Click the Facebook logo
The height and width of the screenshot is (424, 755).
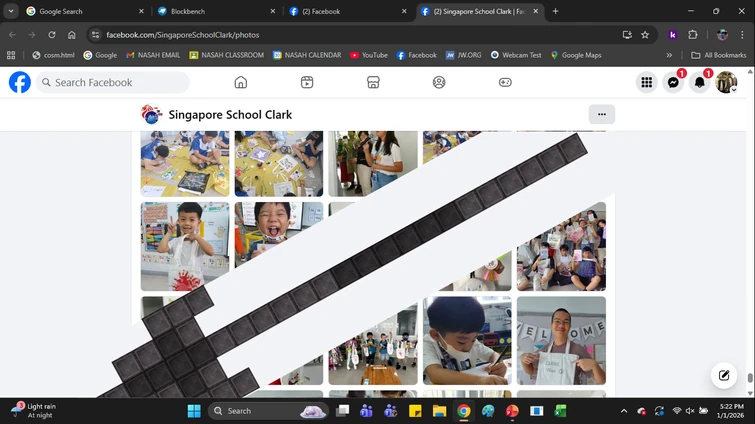(x=20, y=82)
